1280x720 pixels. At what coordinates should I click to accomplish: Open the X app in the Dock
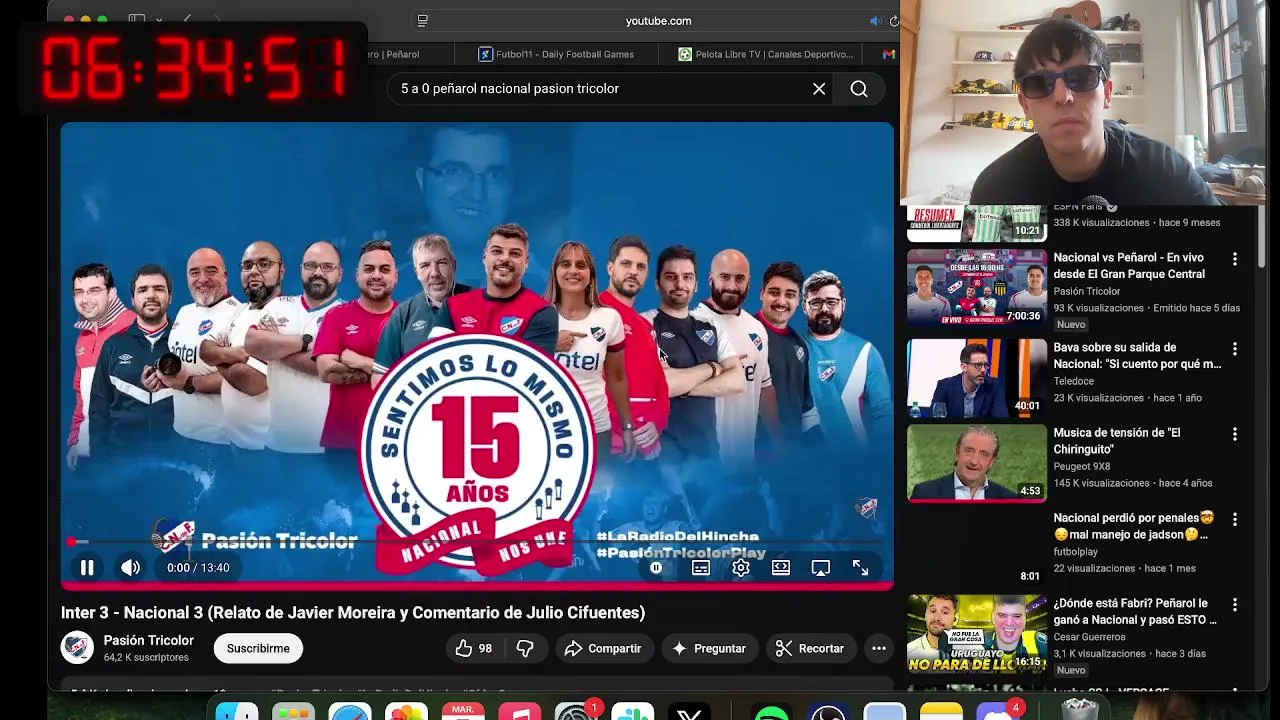[689, 712]
